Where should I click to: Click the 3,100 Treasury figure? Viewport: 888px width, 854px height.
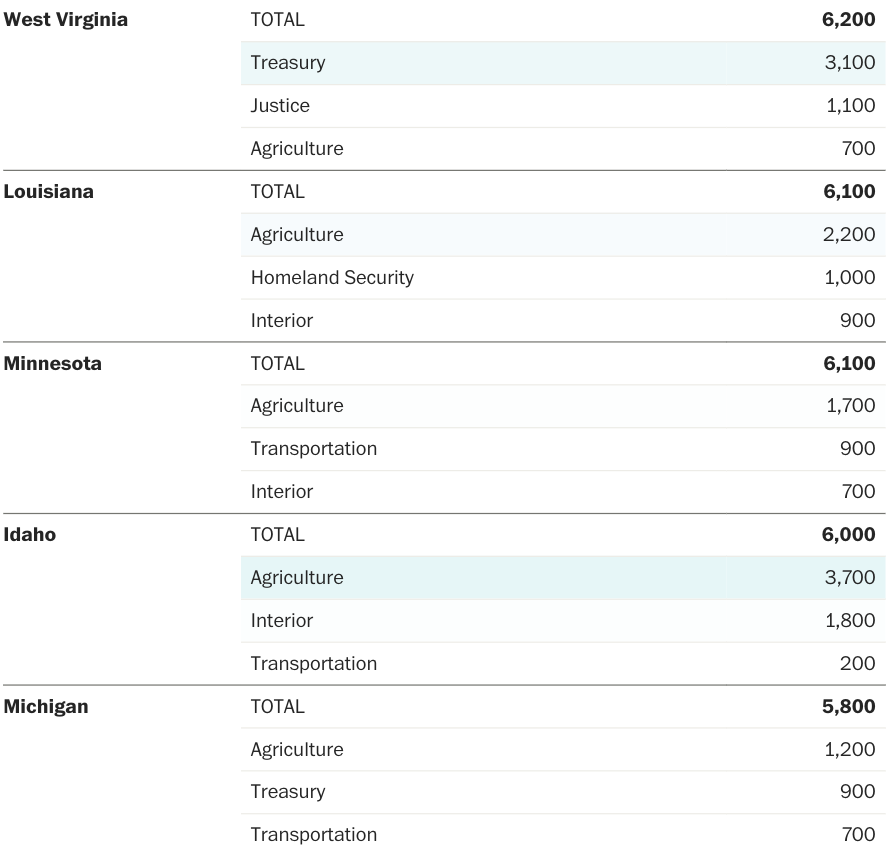tap(850, 63)
